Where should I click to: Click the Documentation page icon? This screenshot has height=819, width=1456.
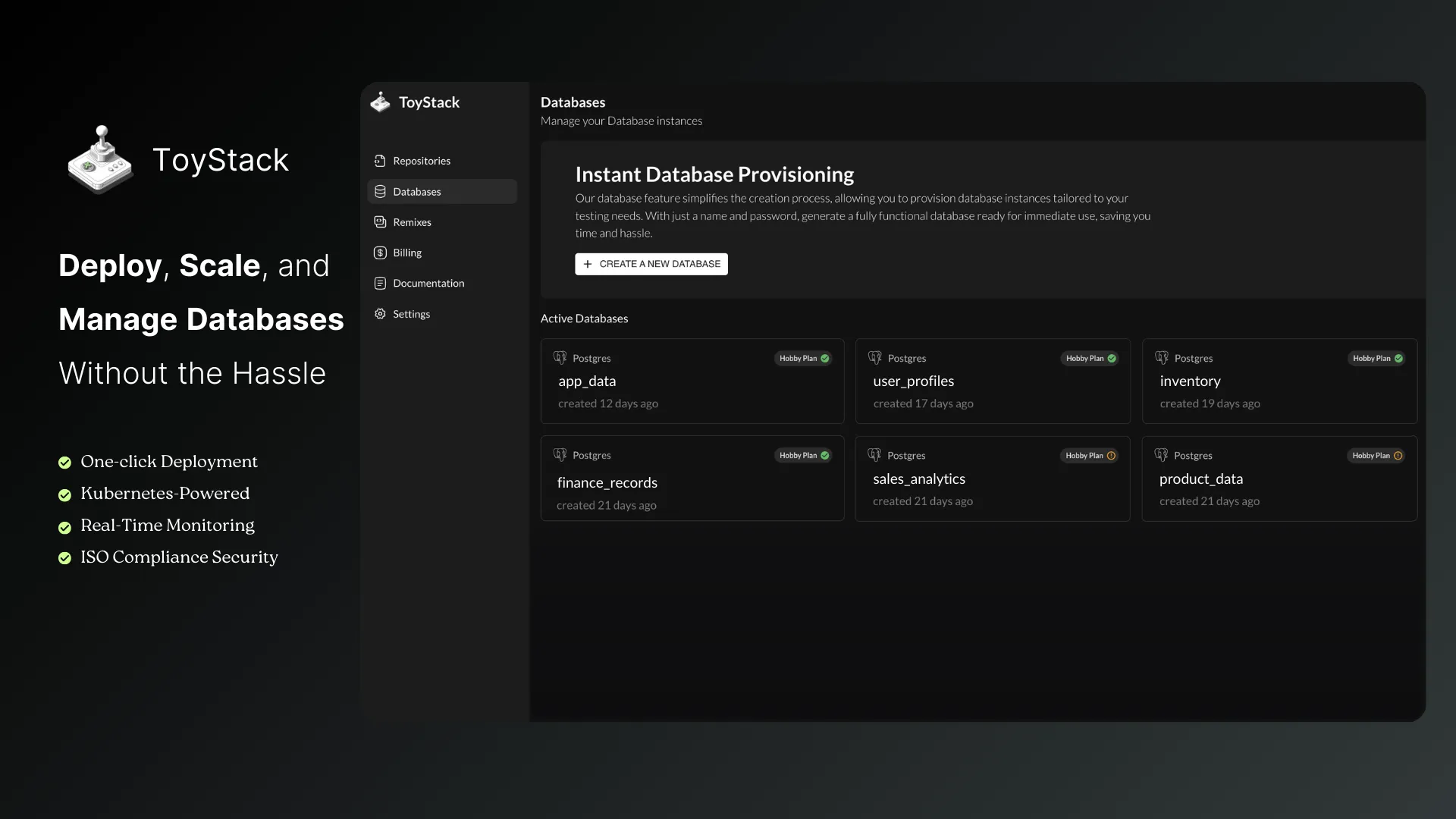coord(380,283)
